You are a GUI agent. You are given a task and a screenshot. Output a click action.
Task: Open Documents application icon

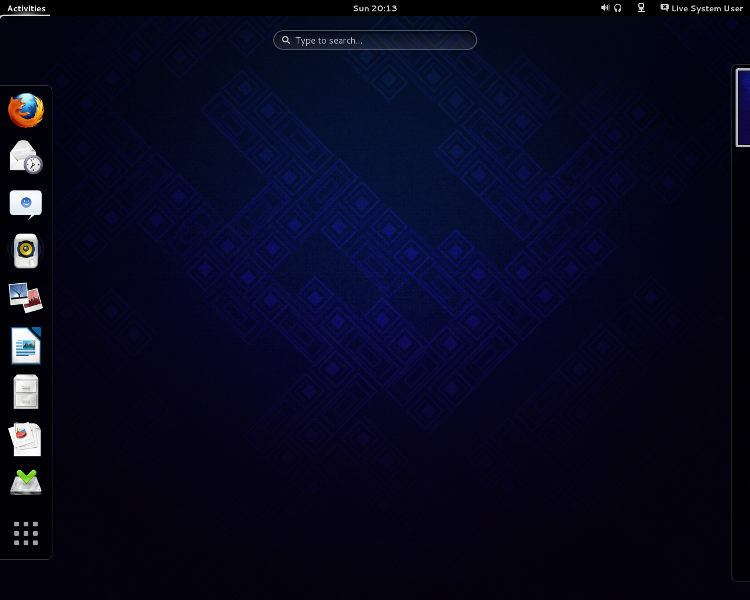click(26, 439)
